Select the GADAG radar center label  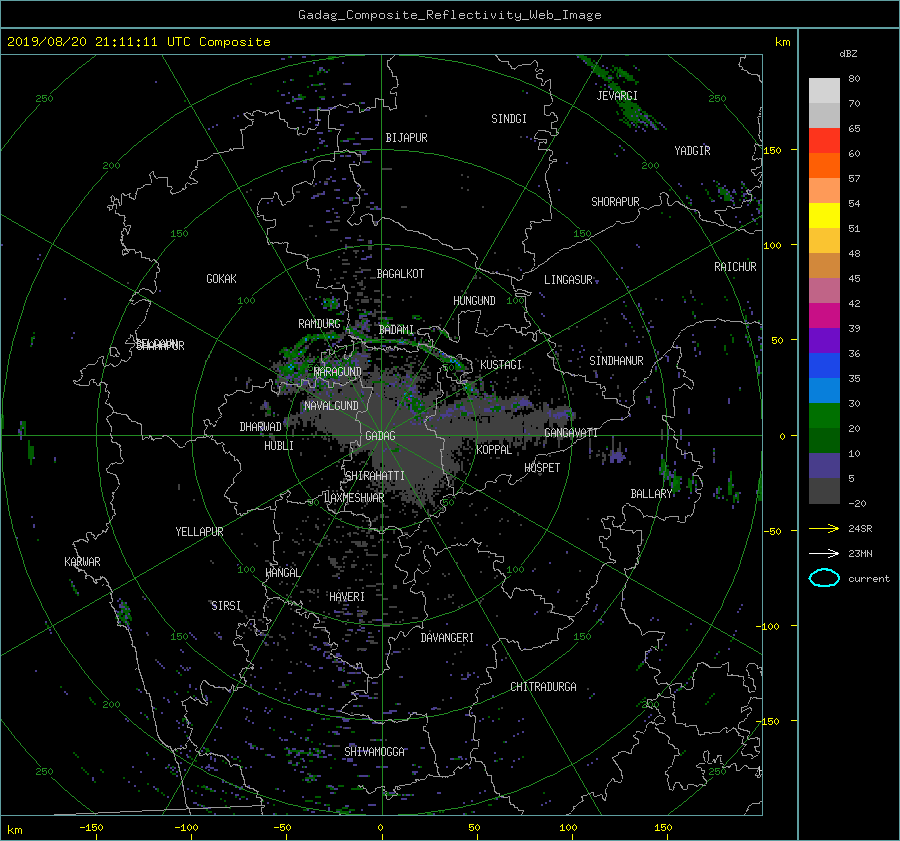pos(380,436)
